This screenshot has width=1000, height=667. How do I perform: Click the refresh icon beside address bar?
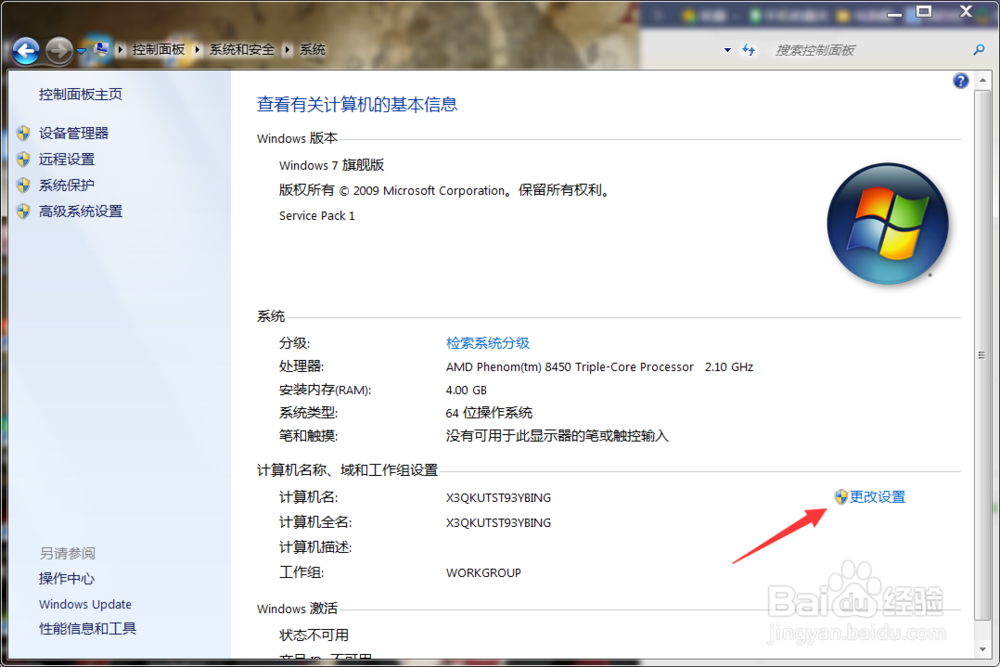(749, 50)
